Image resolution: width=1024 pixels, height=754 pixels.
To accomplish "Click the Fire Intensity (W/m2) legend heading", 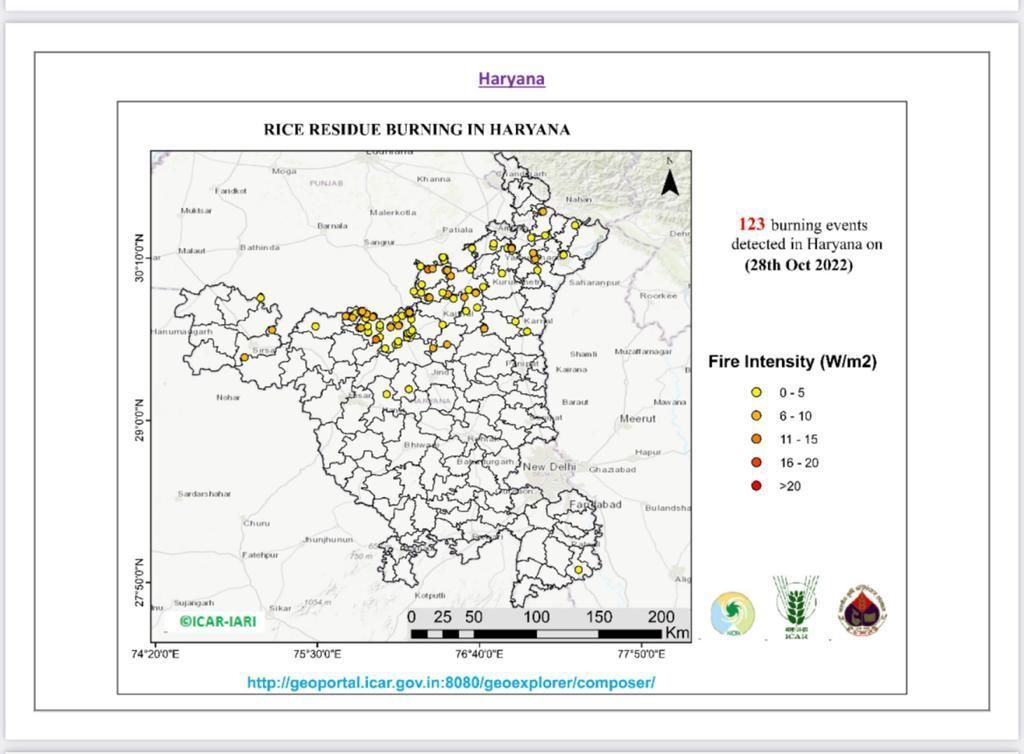I will click(x=792, y=361).
